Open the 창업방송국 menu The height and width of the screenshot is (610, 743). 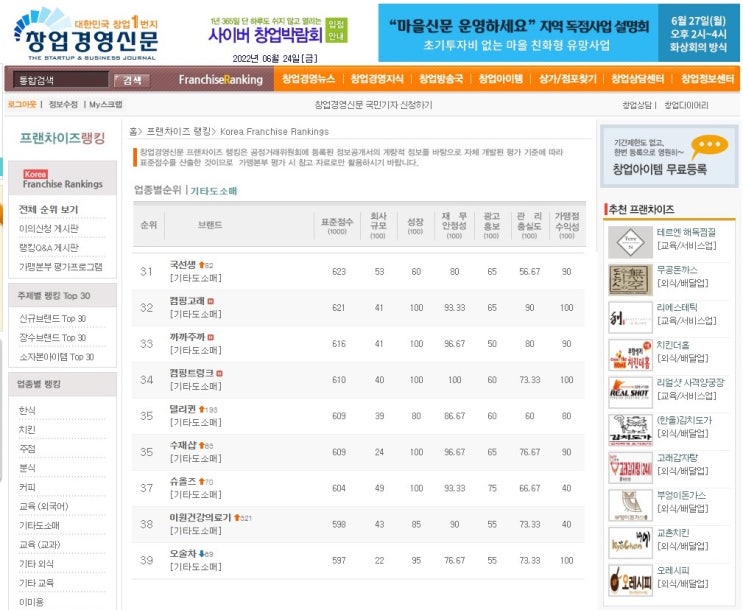(441, 79)
